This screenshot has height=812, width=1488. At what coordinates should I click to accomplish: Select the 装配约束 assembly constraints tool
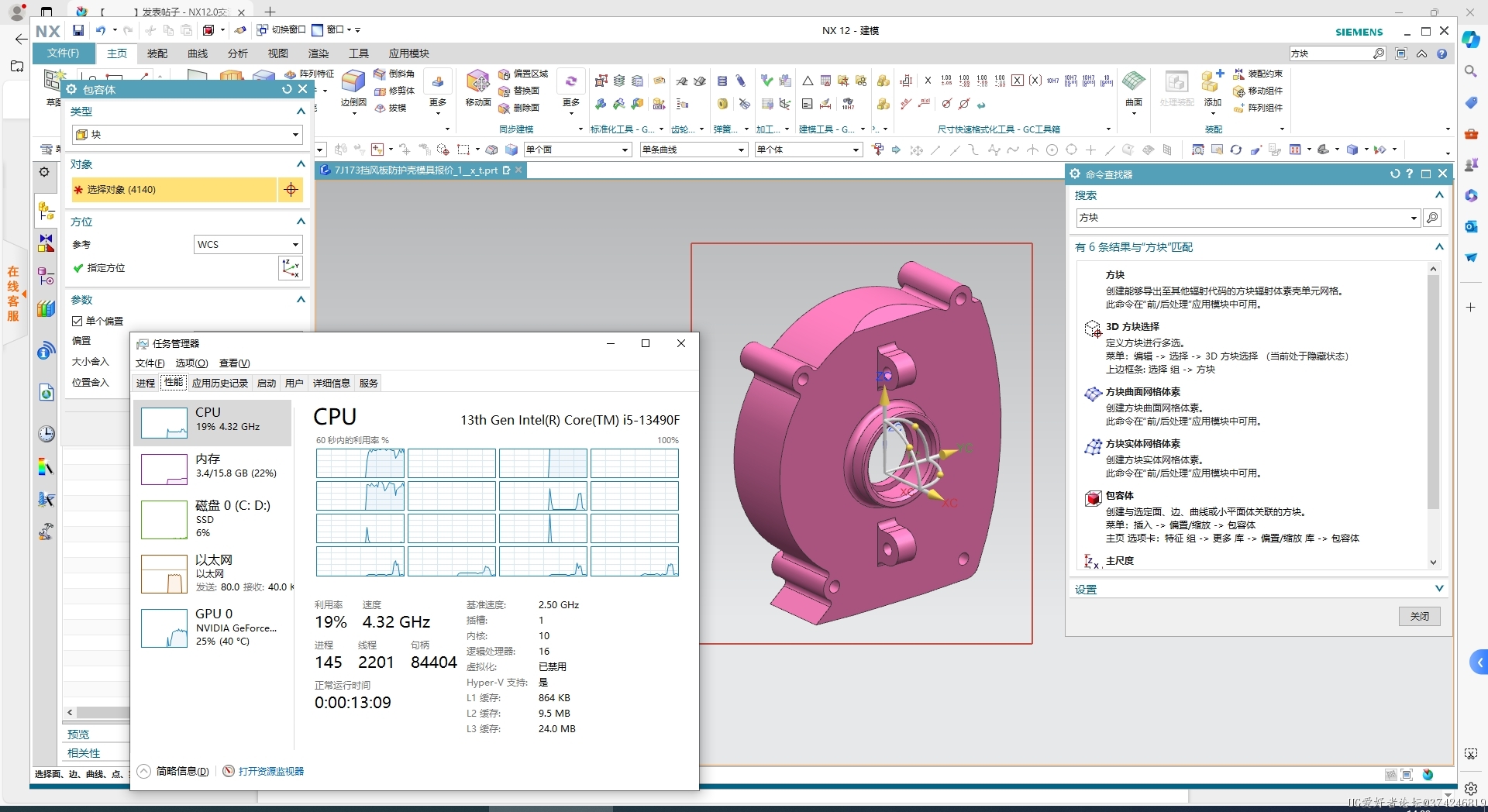tap(1258, 74)
